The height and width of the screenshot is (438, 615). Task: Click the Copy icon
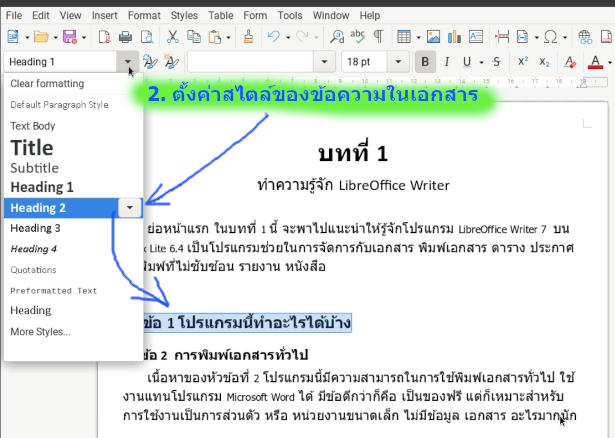[x=194, y=37]
